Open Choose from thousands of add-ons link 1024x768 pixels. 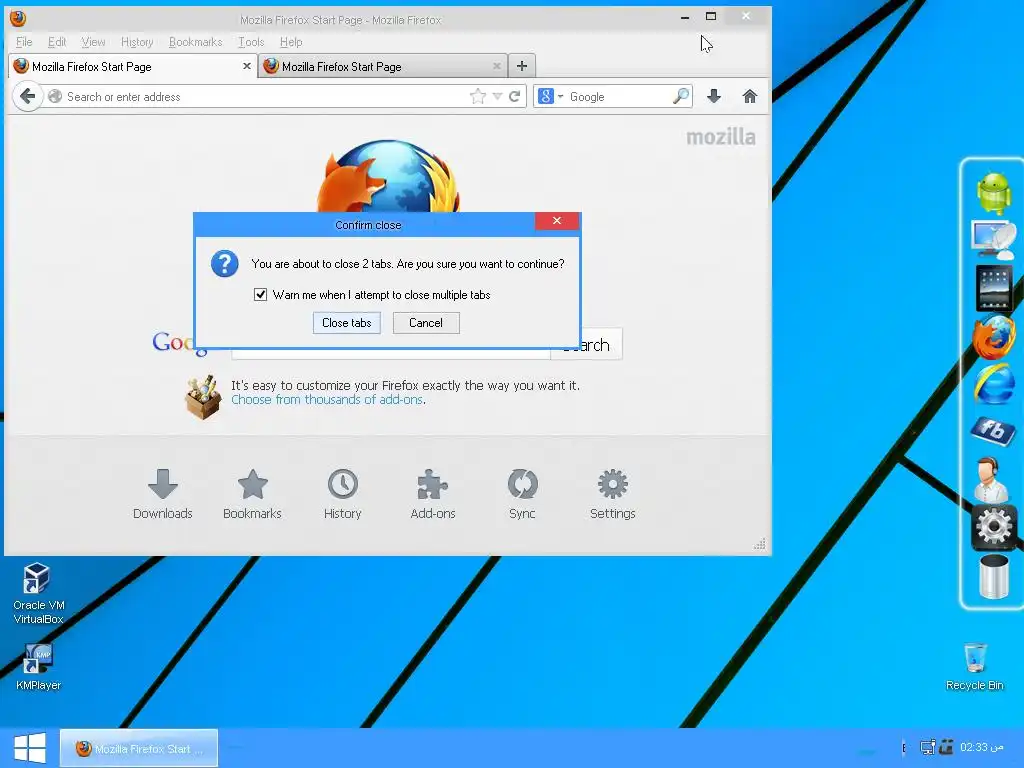point(327,400)
